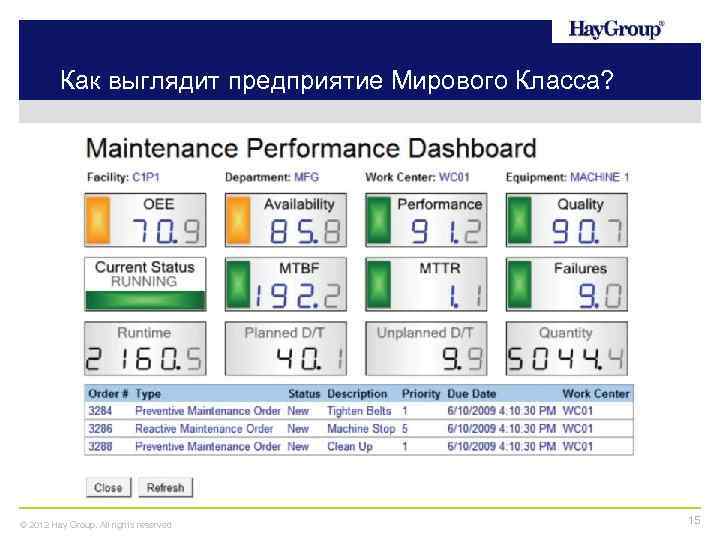Select the OEE value 70.9
Screen dimensions: 720x540
[x=166, y=231]
